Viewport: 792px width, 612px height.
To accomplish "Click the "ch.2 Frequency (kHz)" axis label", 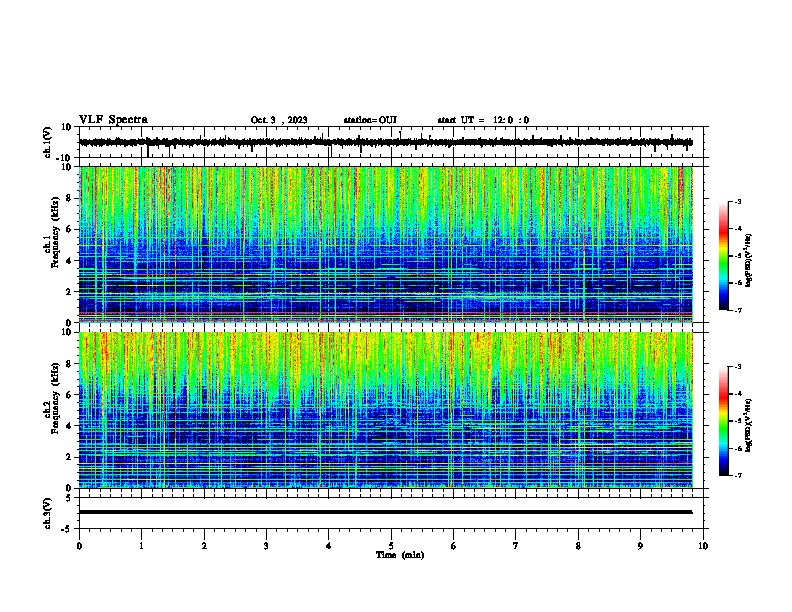I will tap(52, 398).
